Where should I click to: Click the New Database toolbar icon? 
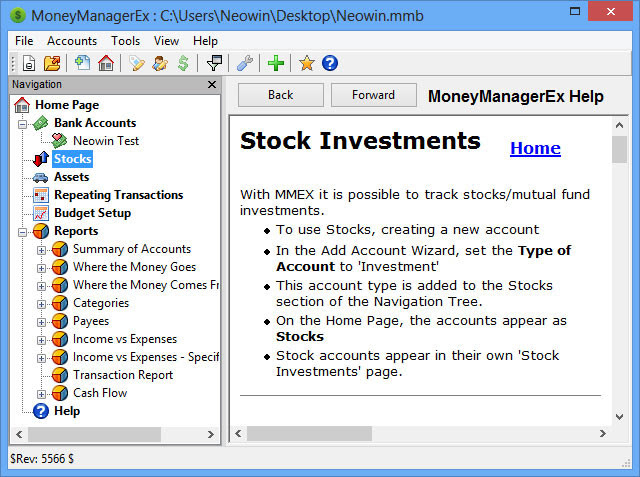[29, 63]
